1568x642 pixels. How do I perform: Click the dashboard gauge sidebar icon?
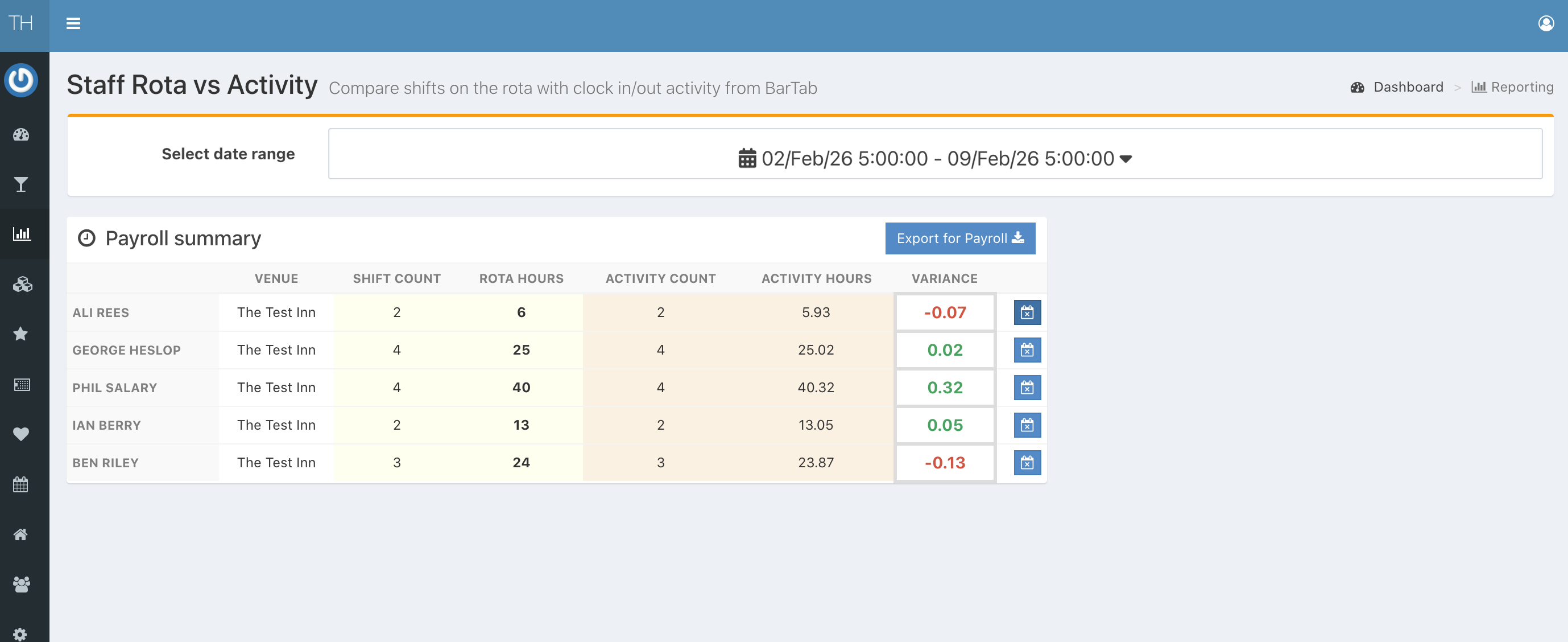coord(21,135)
